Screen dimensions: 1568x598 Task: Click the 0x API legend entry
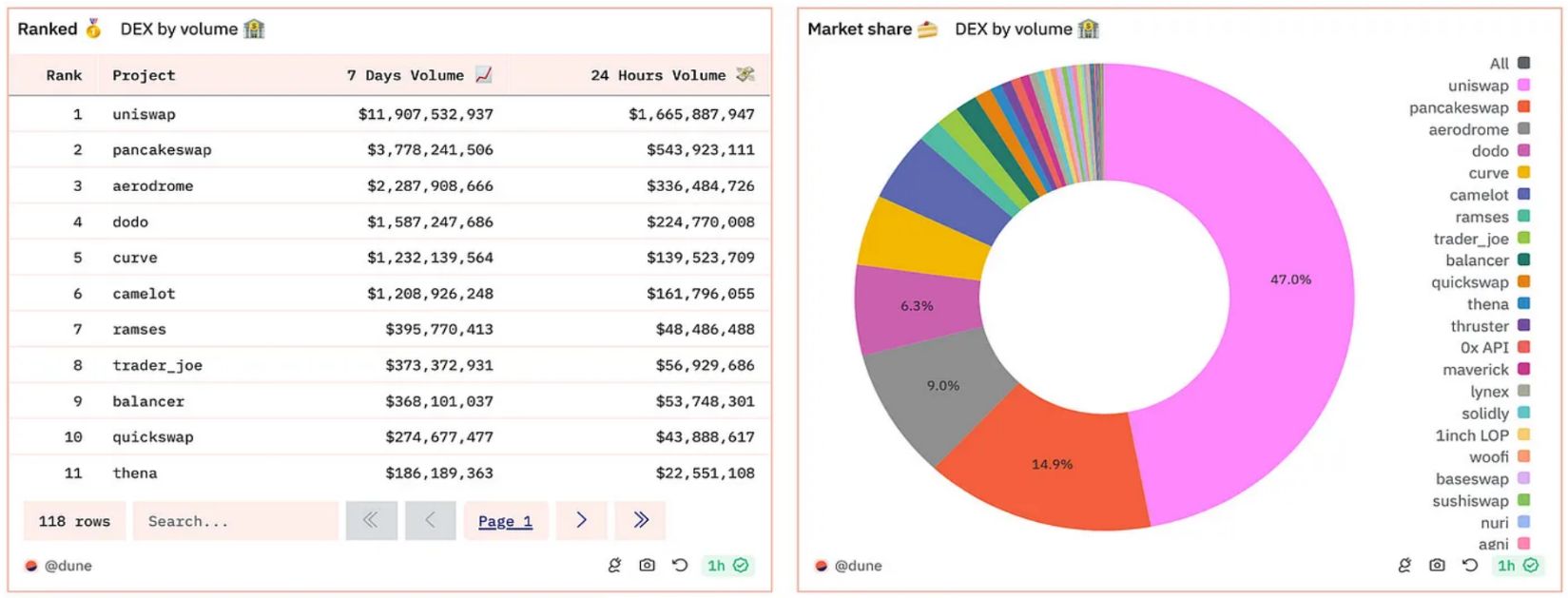tap(1495, 348)
